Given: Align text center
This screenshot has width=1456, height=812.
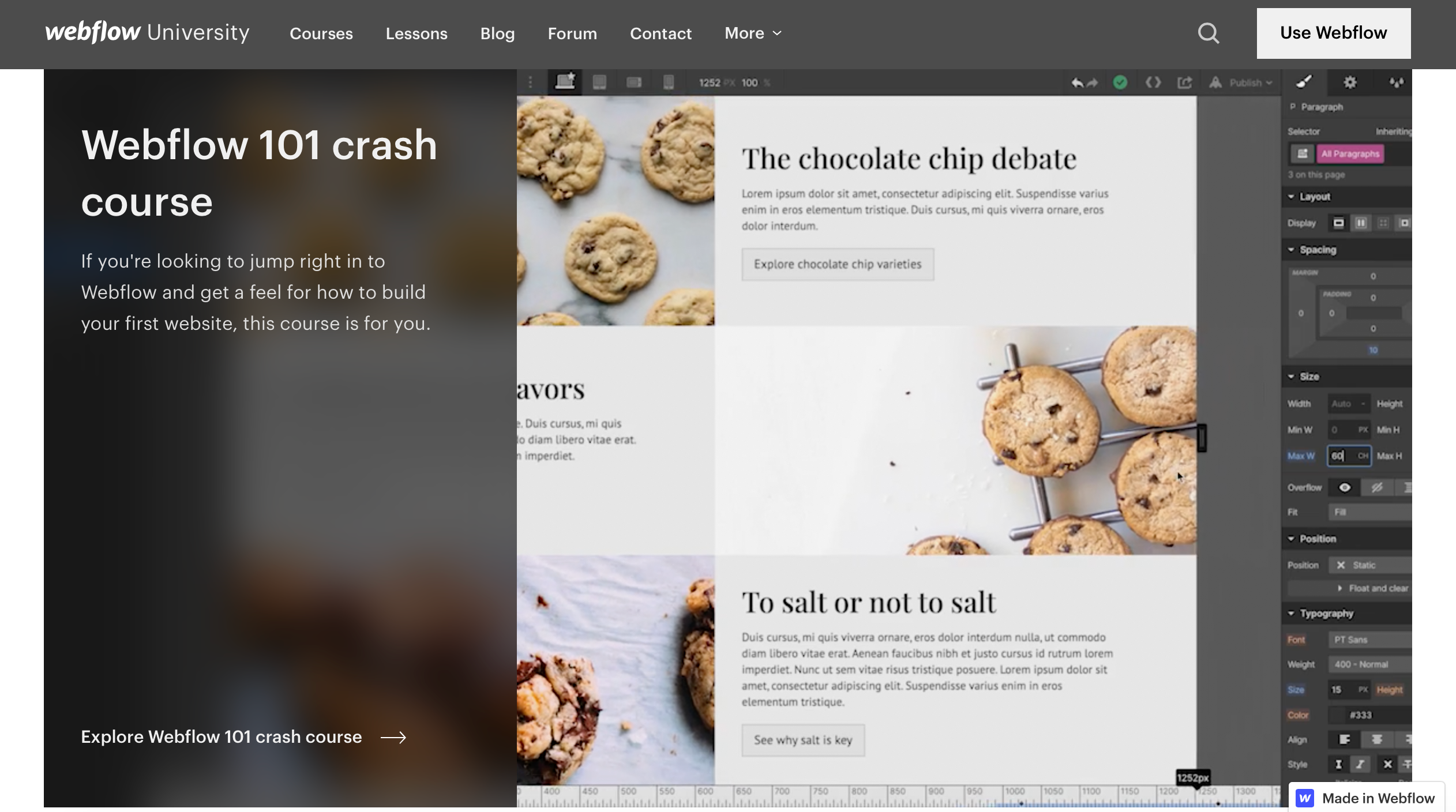Looking at the screenshot, I should click(1377, 739).
